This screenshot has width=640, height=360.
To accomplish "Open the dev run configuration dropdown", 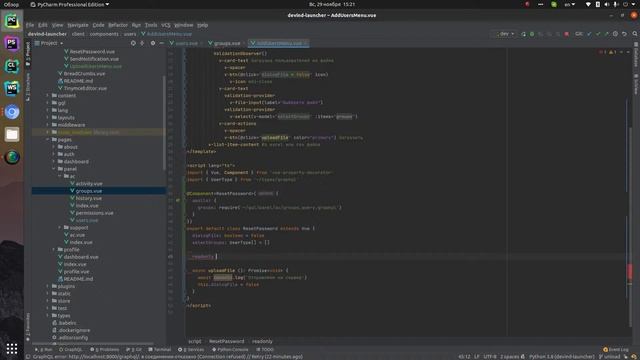I will click(505, 34).
